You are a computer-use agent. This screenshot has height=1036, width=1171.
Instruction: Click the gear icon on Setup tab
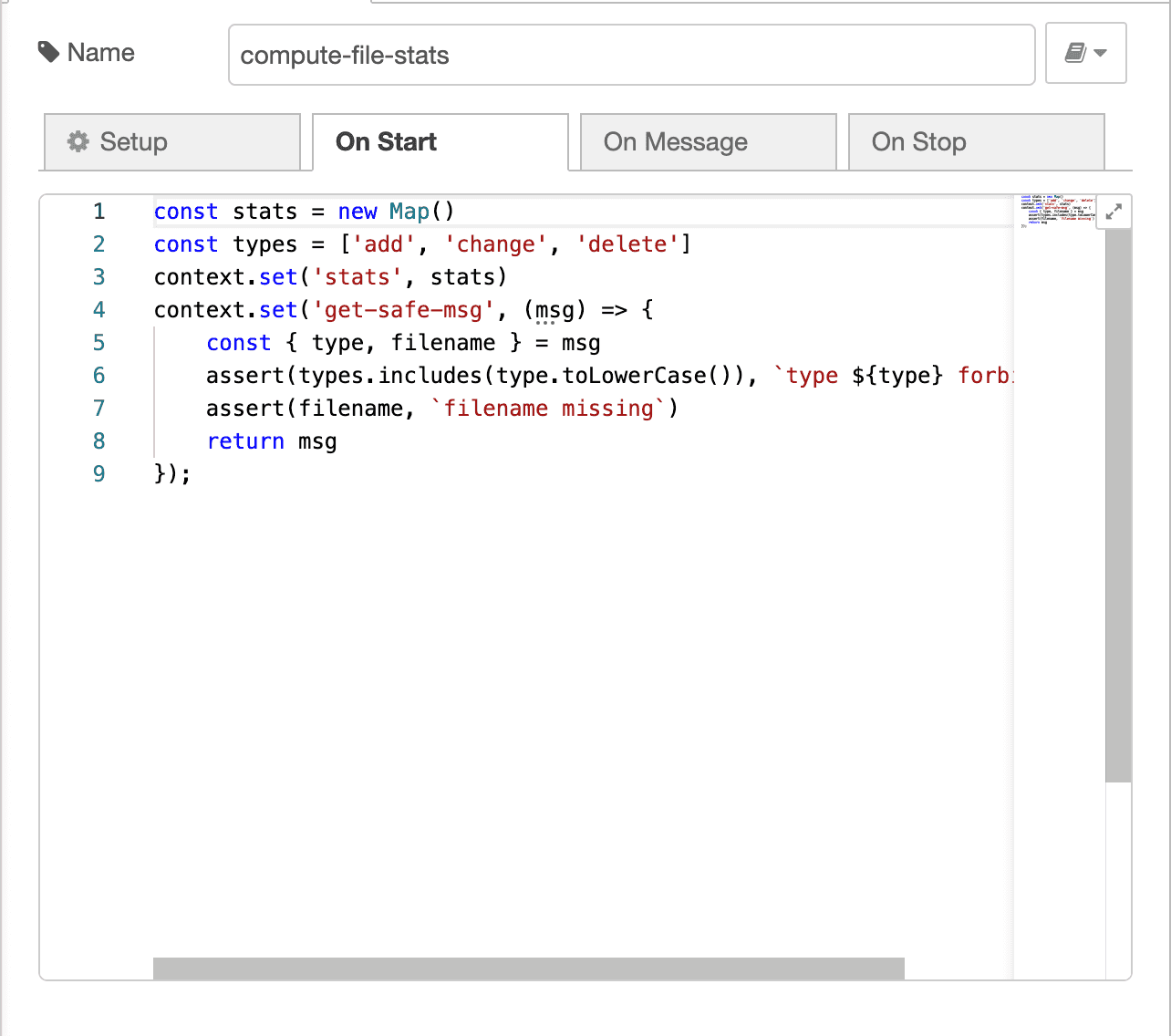78,141
